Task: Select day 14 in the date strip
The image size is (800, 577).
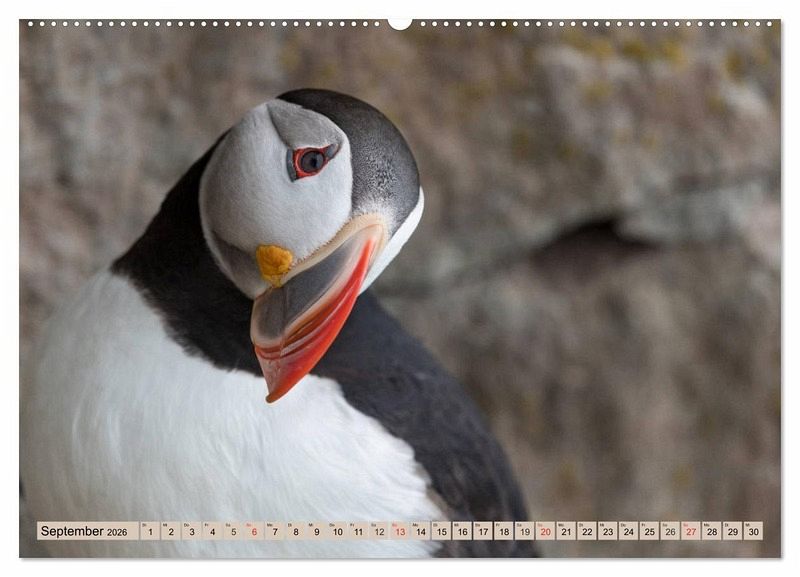Action: (x=421, y=531)
